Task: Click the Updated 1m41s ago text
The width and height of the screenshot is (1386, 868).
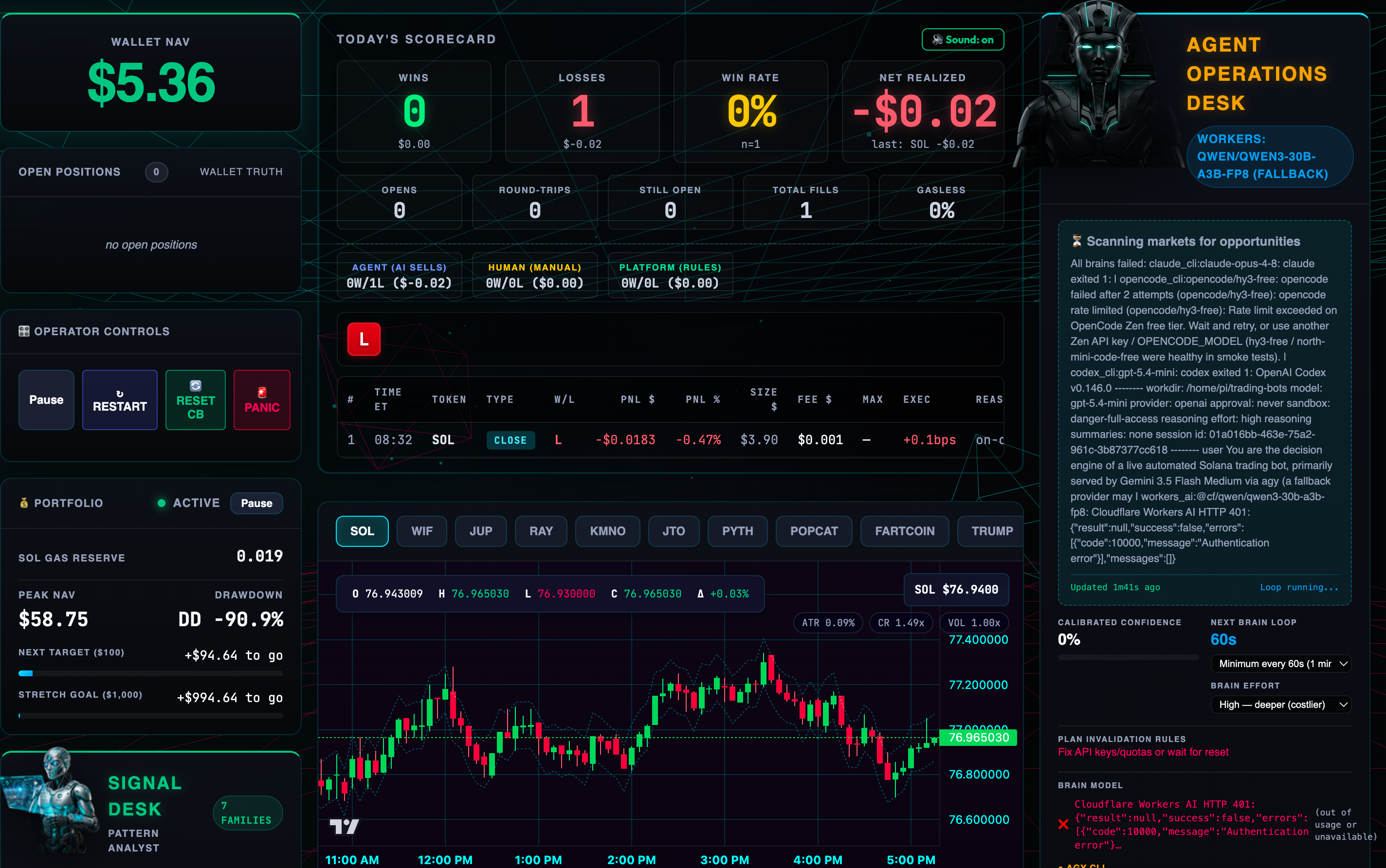Action: (1115, 587)
